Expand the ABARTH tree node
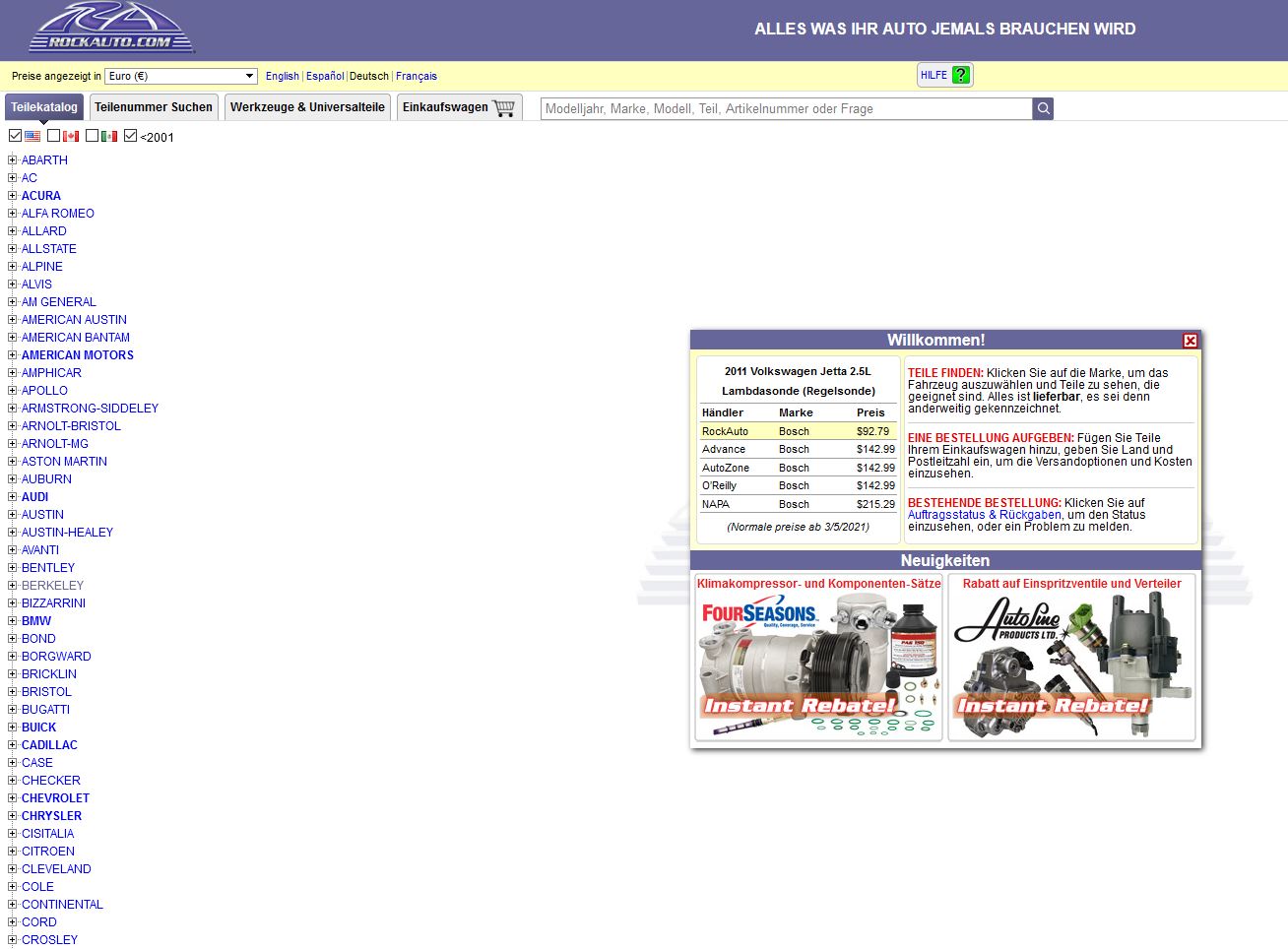Image resolution: width=1288 pixels, height=949 pixels. pos(13,159)
